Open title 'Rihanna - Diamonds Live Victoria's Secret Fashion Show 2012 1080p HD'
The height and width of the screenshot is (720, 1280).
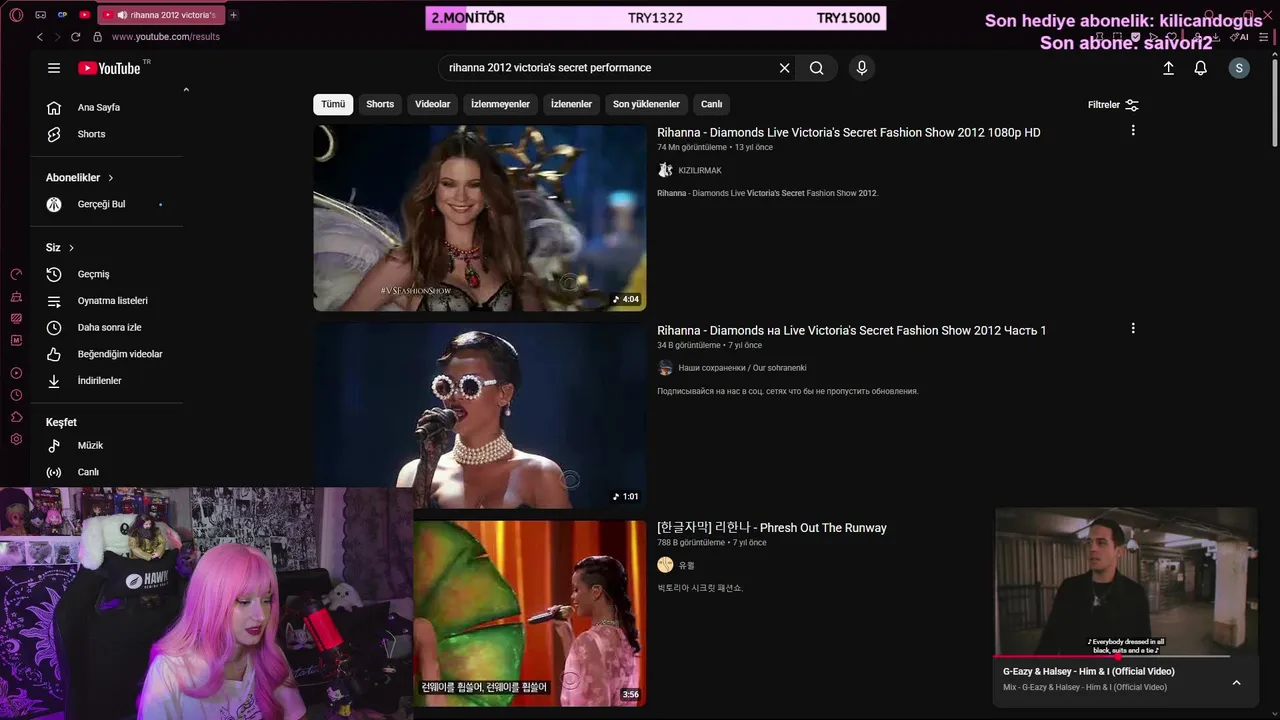pos(848,132)
